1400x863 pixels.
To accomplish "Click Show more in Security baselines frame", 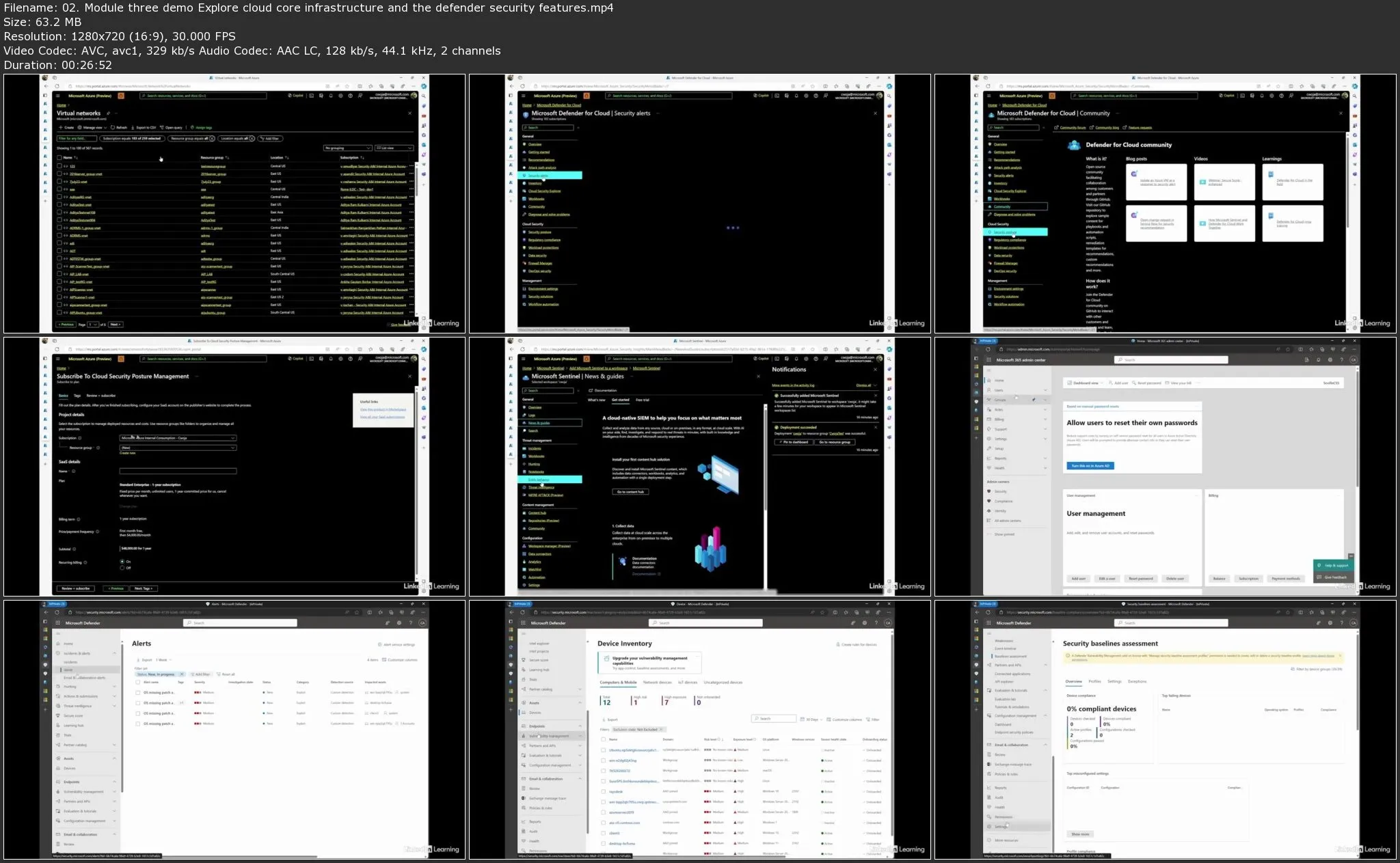I will click(x=1080, y=834).
